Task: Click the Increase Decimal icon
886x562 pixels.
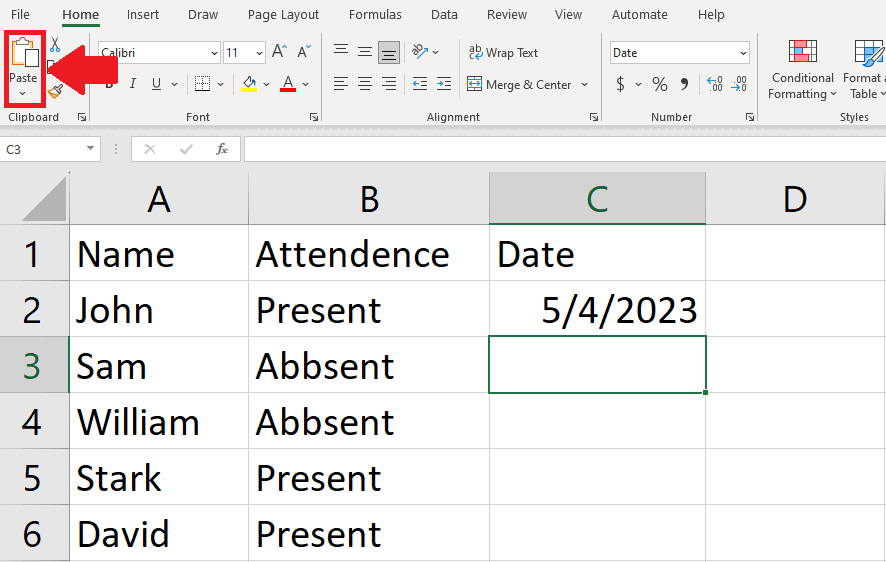Action: 714,84
